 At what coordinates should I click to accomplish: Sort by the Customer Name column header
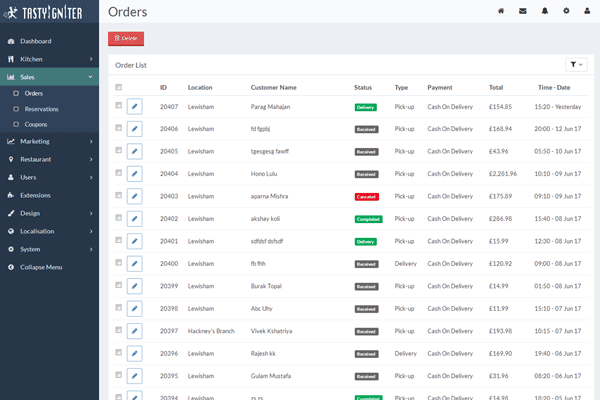point(273,87)
